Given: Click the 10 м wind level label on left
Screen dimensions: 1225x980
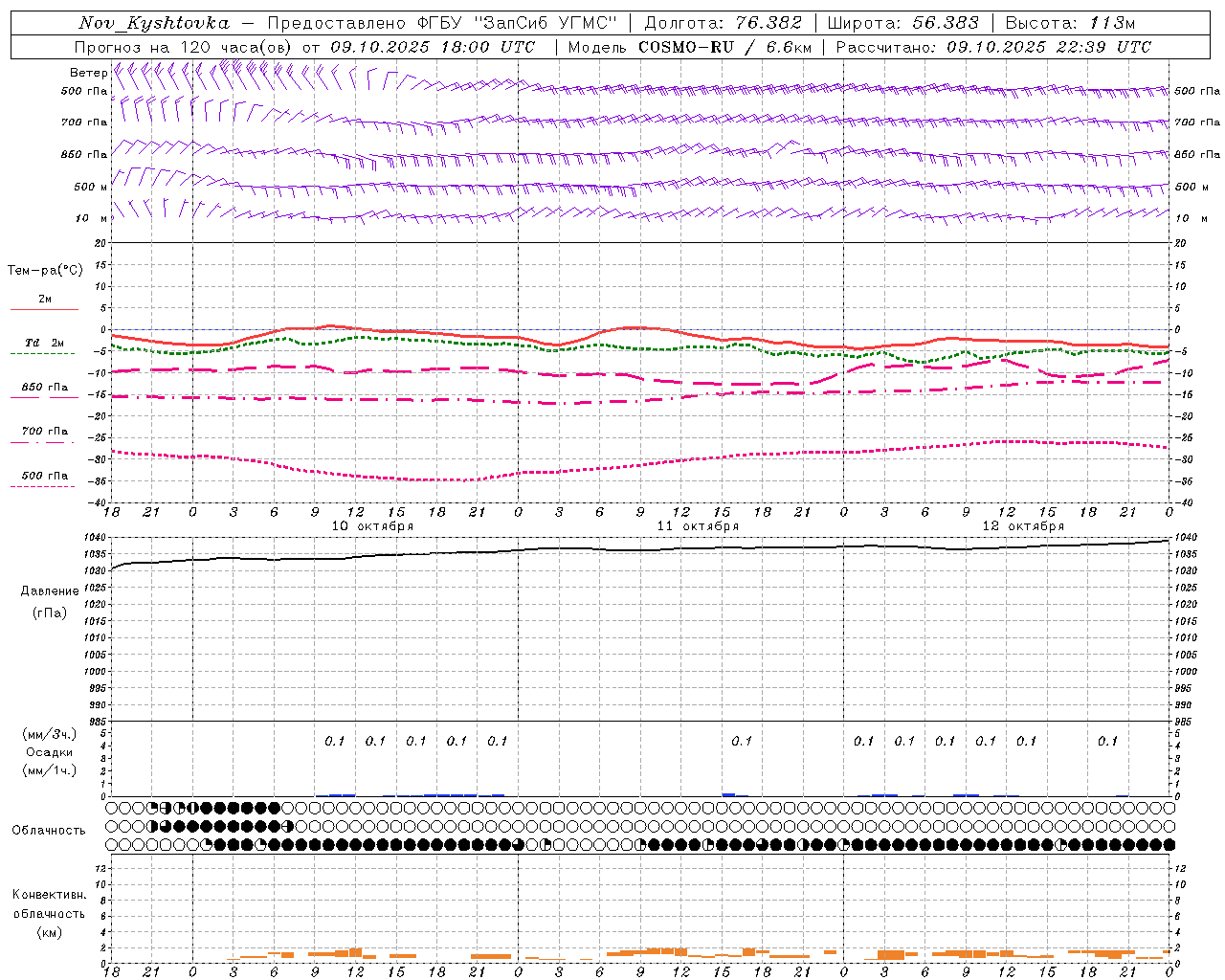Looking at the screenshot, I should (x=92, y=218).
